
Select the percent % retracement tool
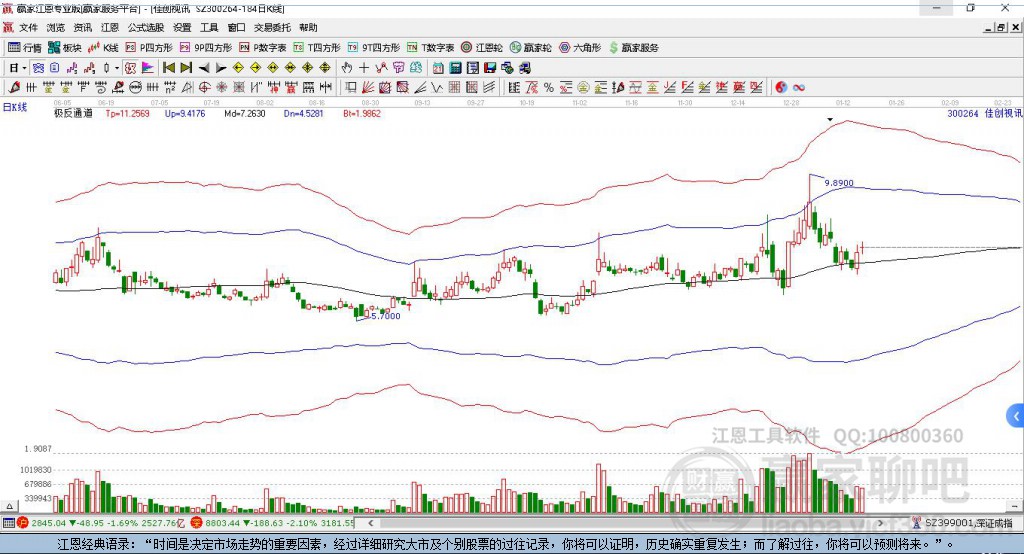(x=549, y=88)
